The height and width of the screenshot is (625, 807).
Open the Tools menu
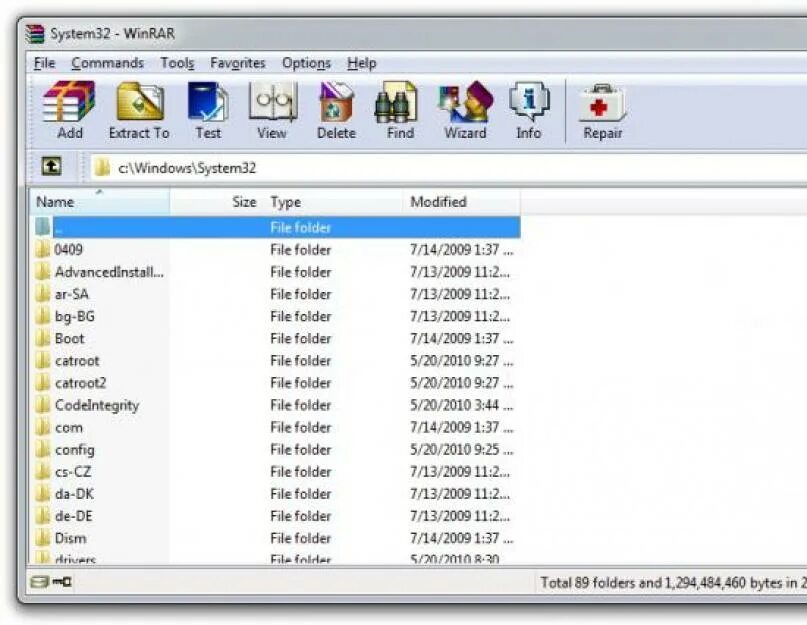(178, 63)
